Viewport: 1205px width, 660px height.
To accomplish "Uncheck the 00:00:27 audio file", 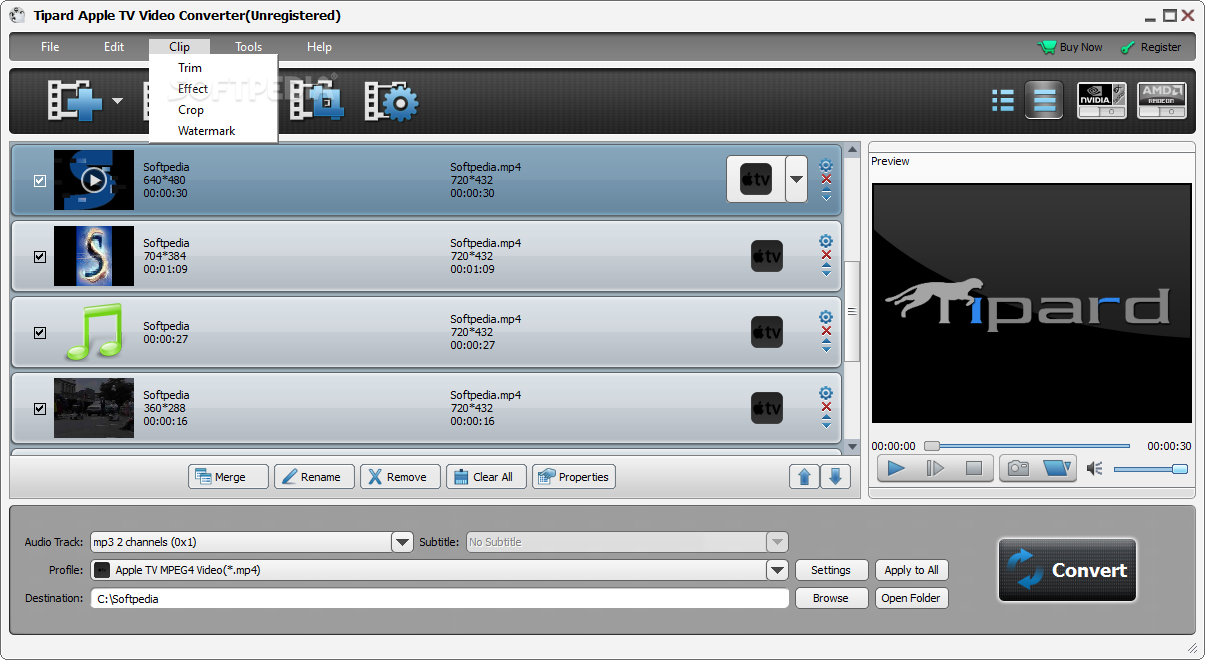I will click(x=40, y=333).
